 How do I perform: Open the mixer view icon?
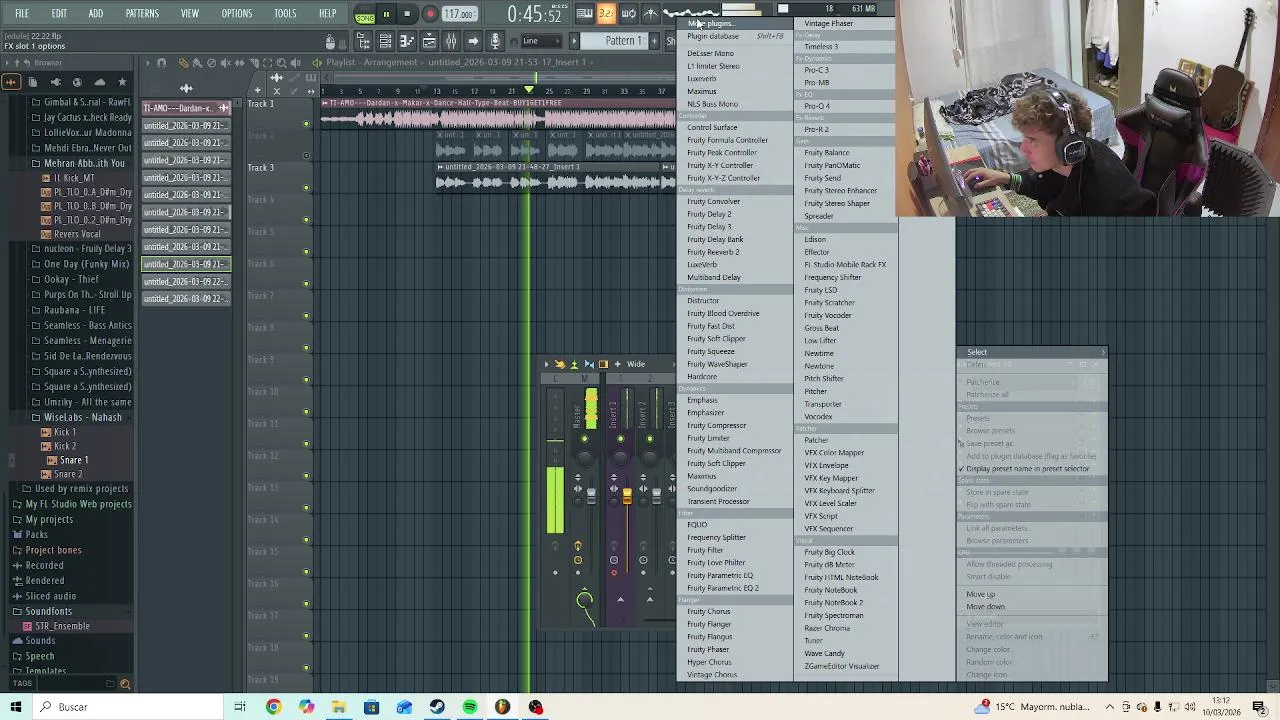tap(451, 41)
